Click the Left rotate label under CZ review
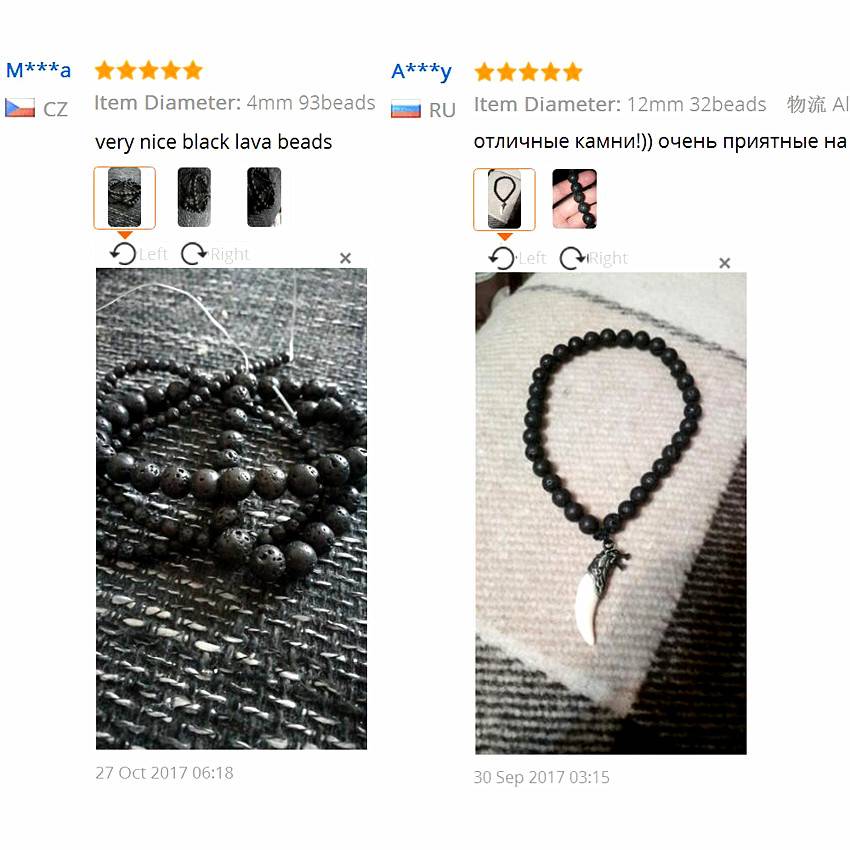850x850 pixels. point(153,254)
